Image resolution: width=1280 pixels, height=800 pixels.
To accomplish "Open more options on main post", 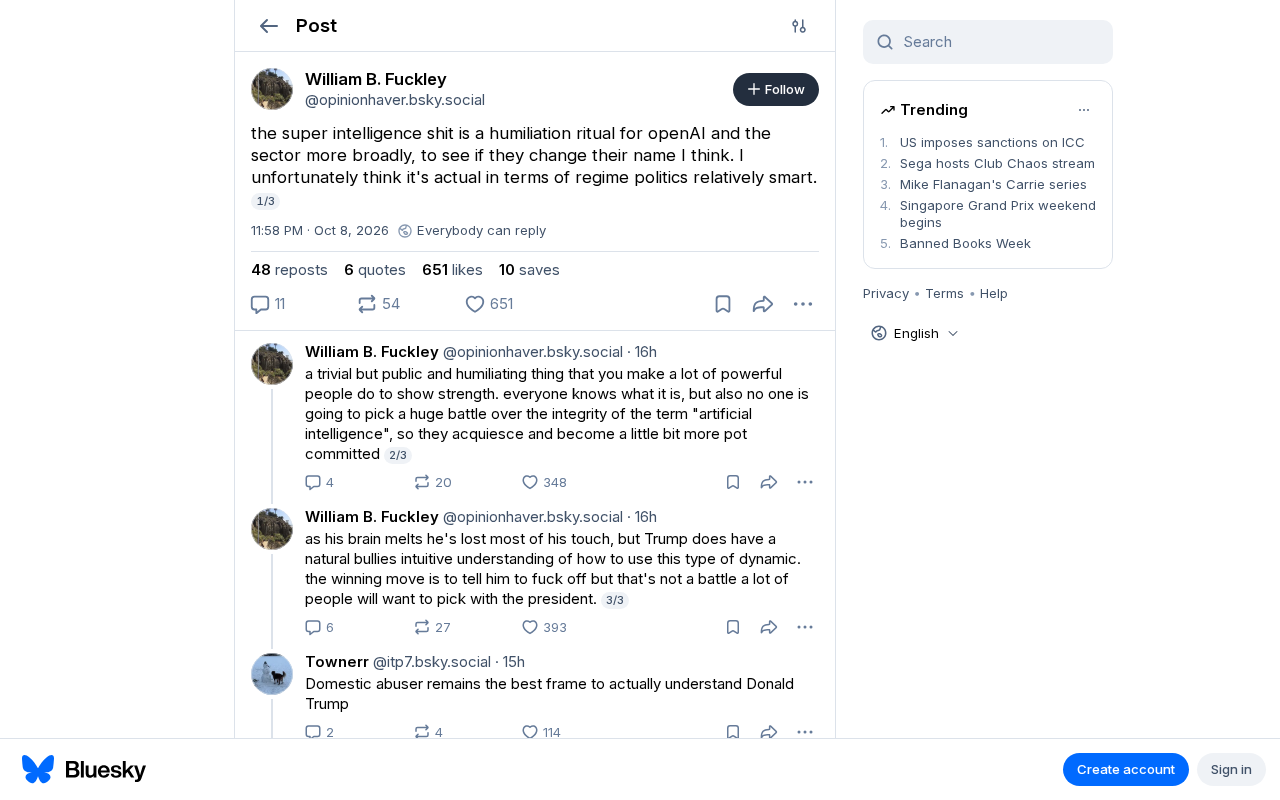I will click(x=803, y=304).
